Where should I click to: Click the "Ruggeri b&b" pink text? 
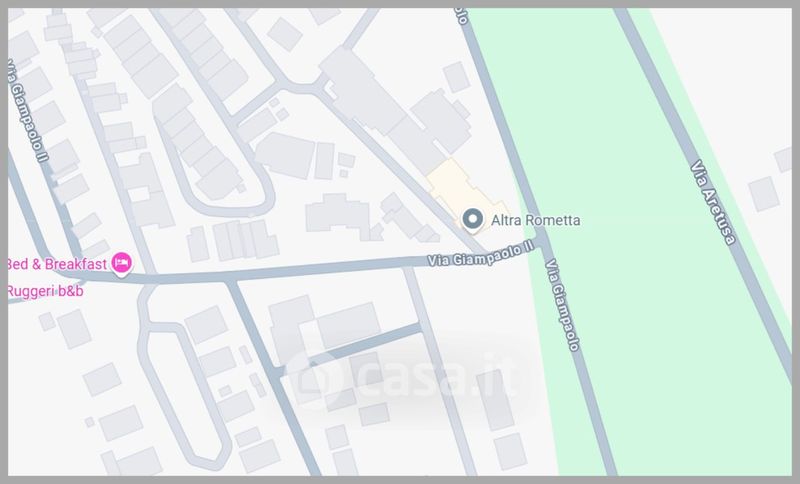[x=45, y=291]
